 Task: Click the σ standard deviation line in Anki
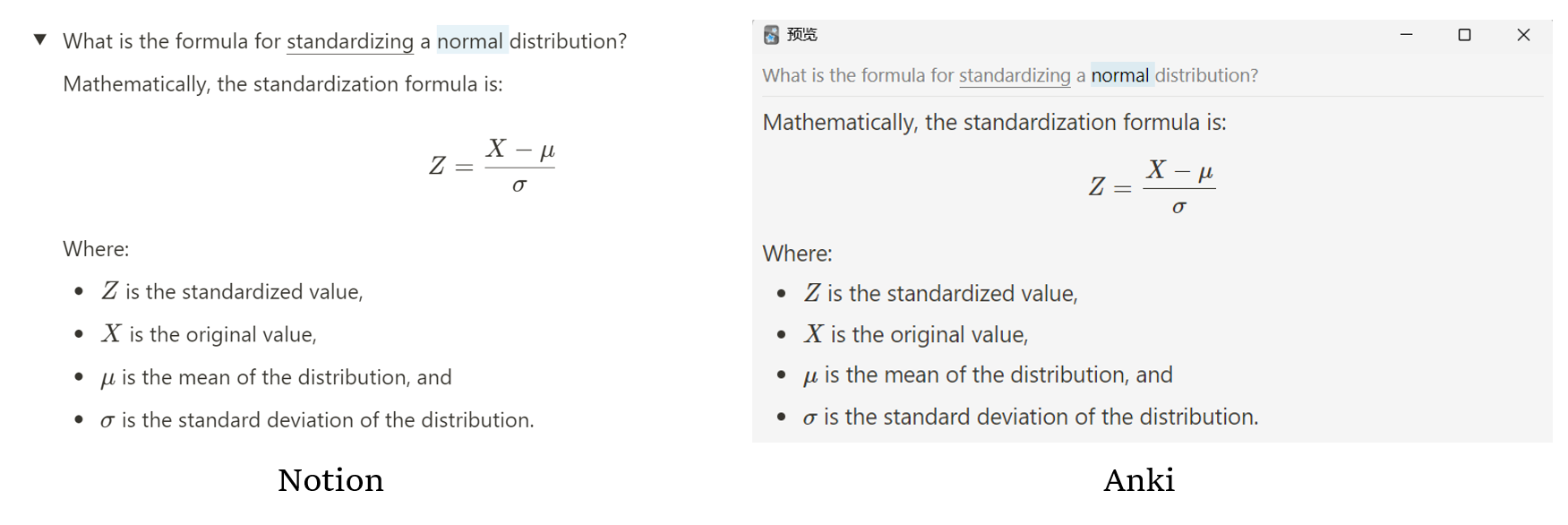tap(1030, 416)
